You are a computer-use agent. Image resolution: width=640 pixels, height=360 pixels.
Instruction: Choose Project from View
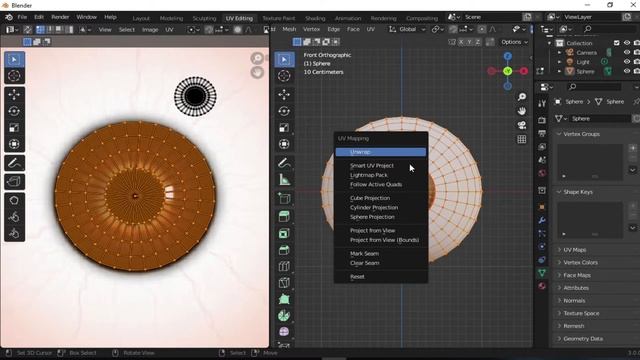point(381,230)
